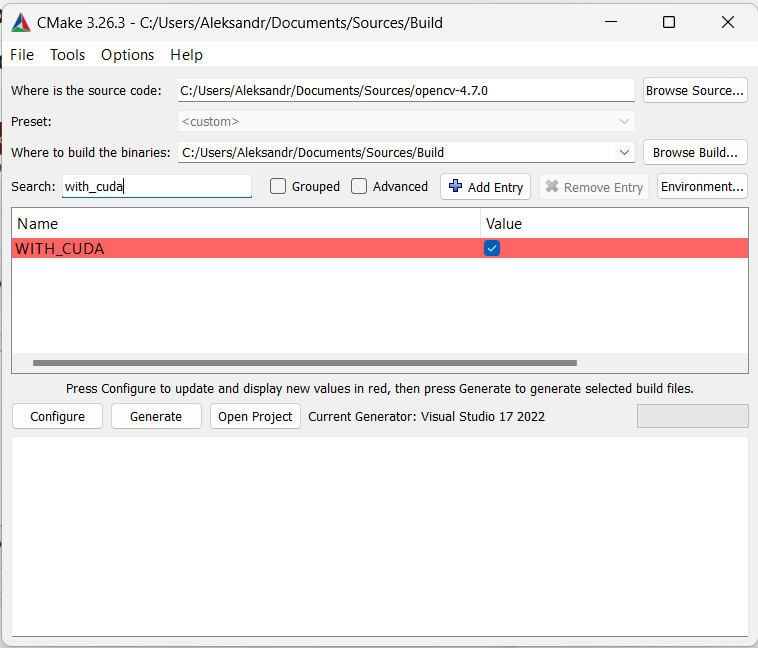Click the Open Project button

click(x=255, y=416)
